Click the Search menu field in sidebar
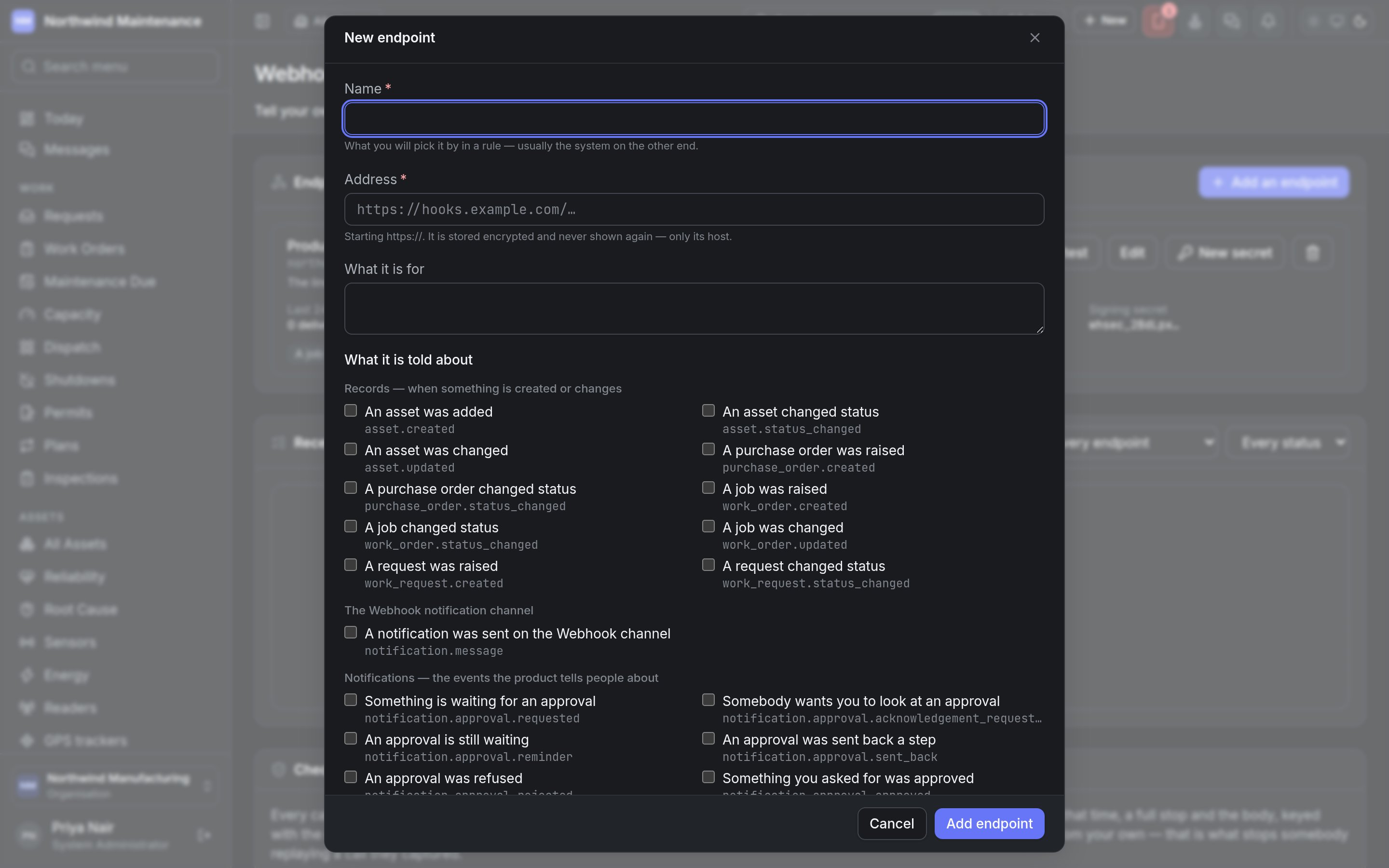 point(115,67)
